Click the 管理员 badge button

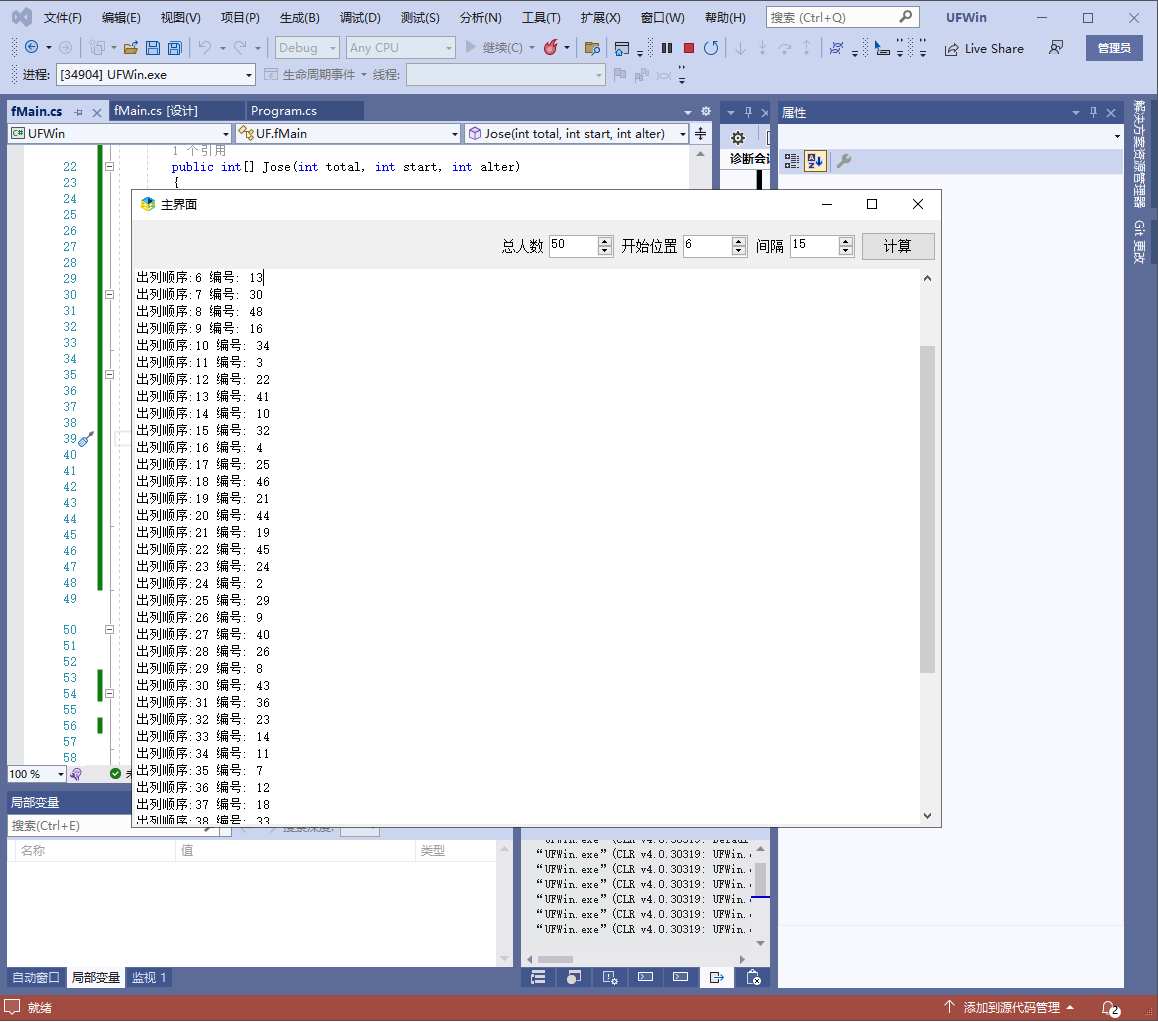coord(1114,48)
